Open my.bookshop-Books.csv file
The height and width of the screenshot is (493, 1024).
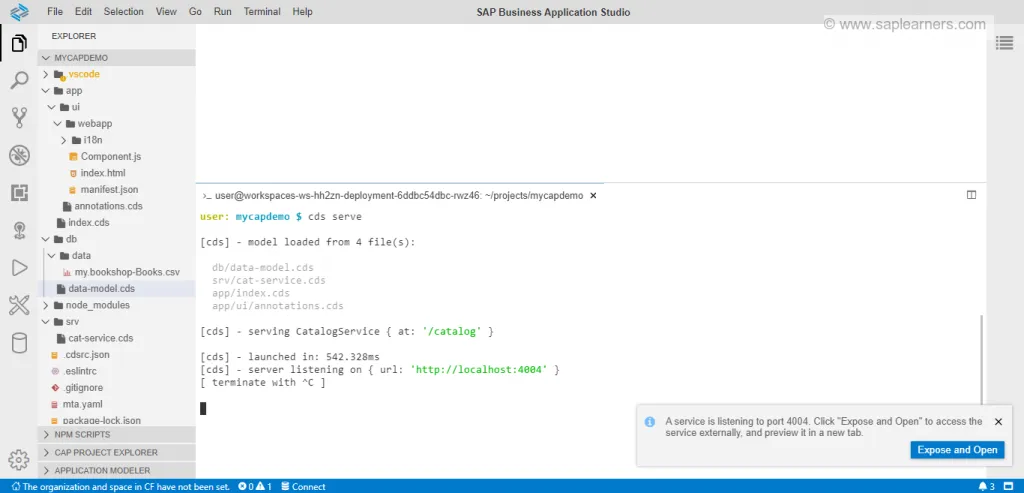click(116, 272)
